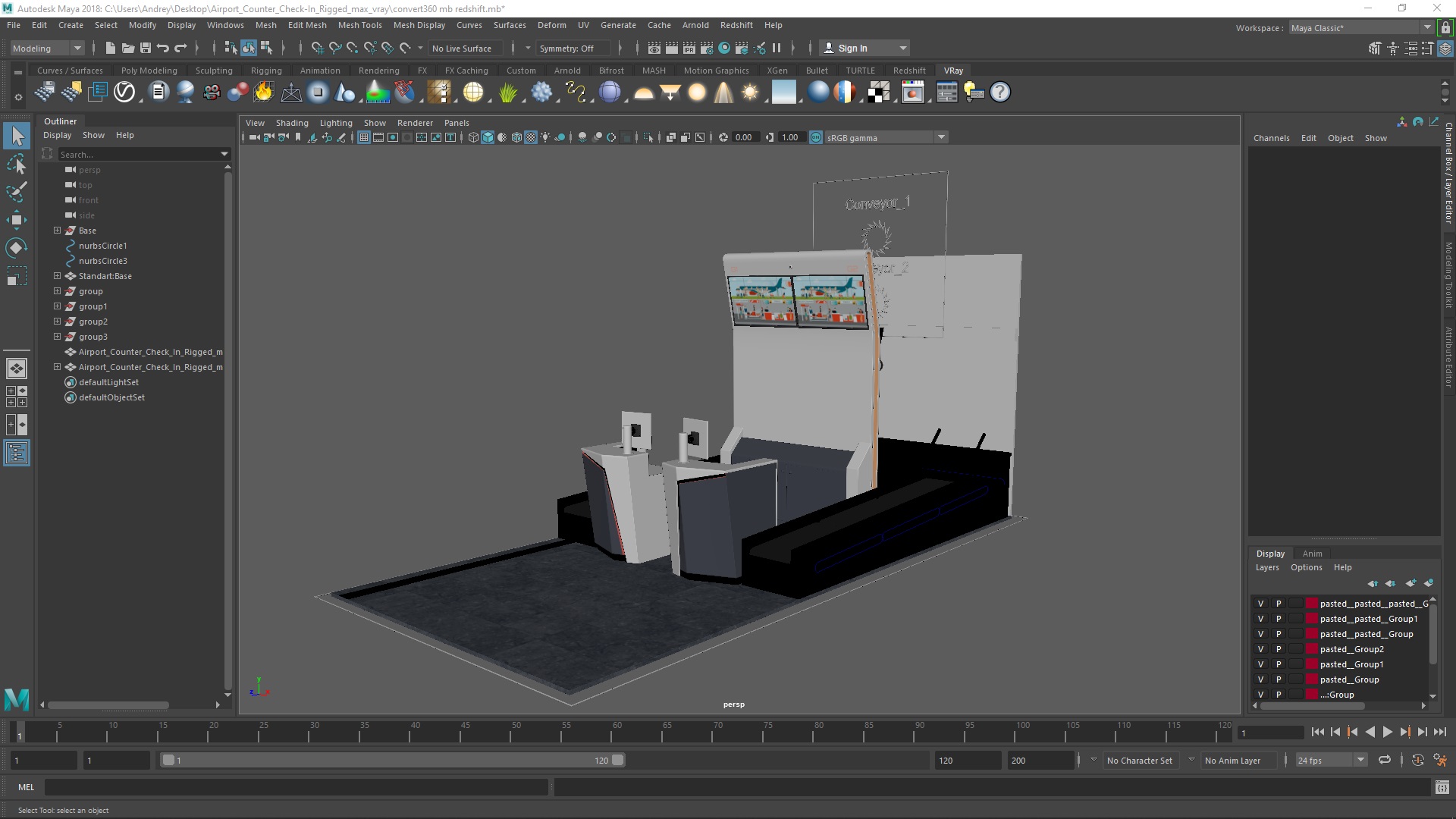This screenshot has width=1456, height=819.
Task: Switch to the Rigging shelf tab
Action: coord(265,71)
